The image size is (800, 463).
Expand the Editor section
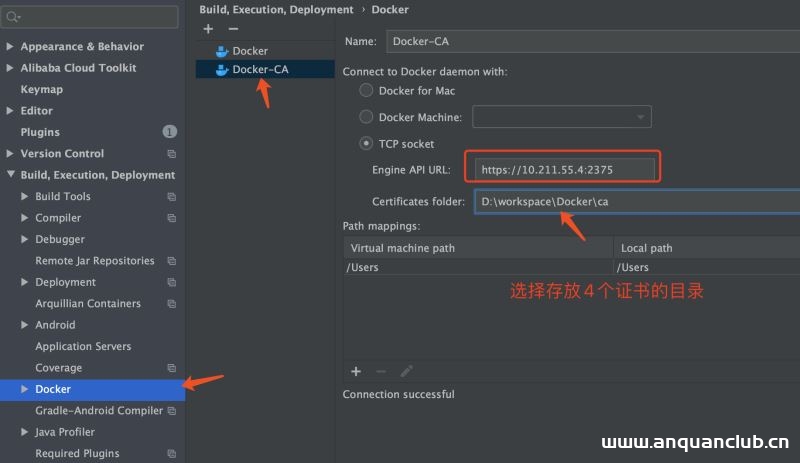(x=10, y=110)
